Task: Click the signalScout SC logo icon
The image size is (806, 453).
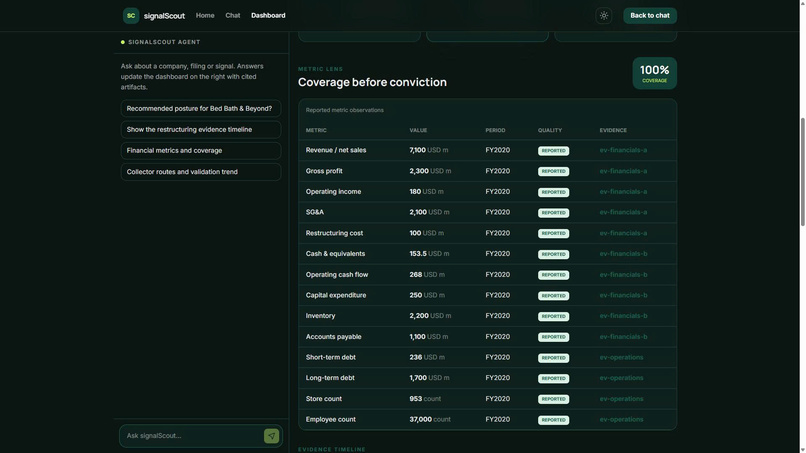Action: pyautogui.click(x=131, y=15)
